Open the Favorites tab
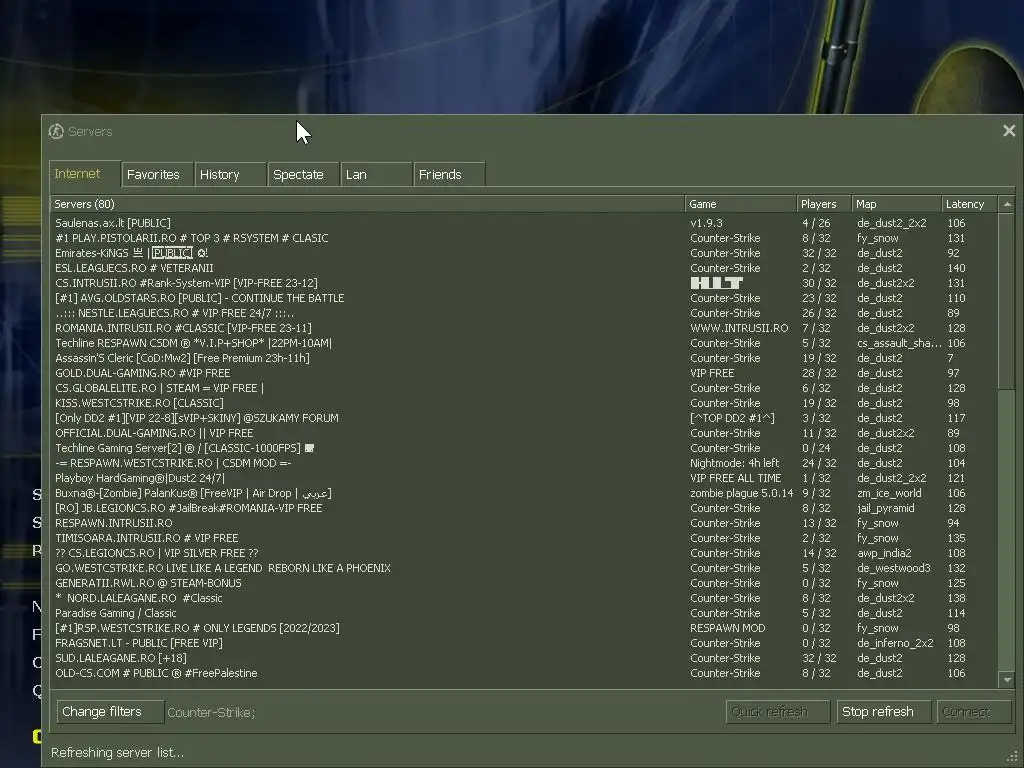1024x768 pixels. [x=157, y=174]
